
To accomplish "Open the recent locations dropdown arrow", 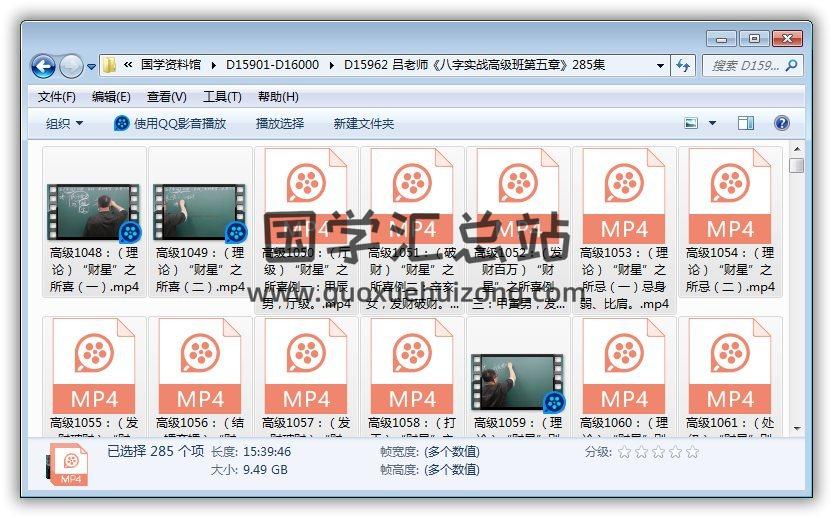I will tap(91, 67).
